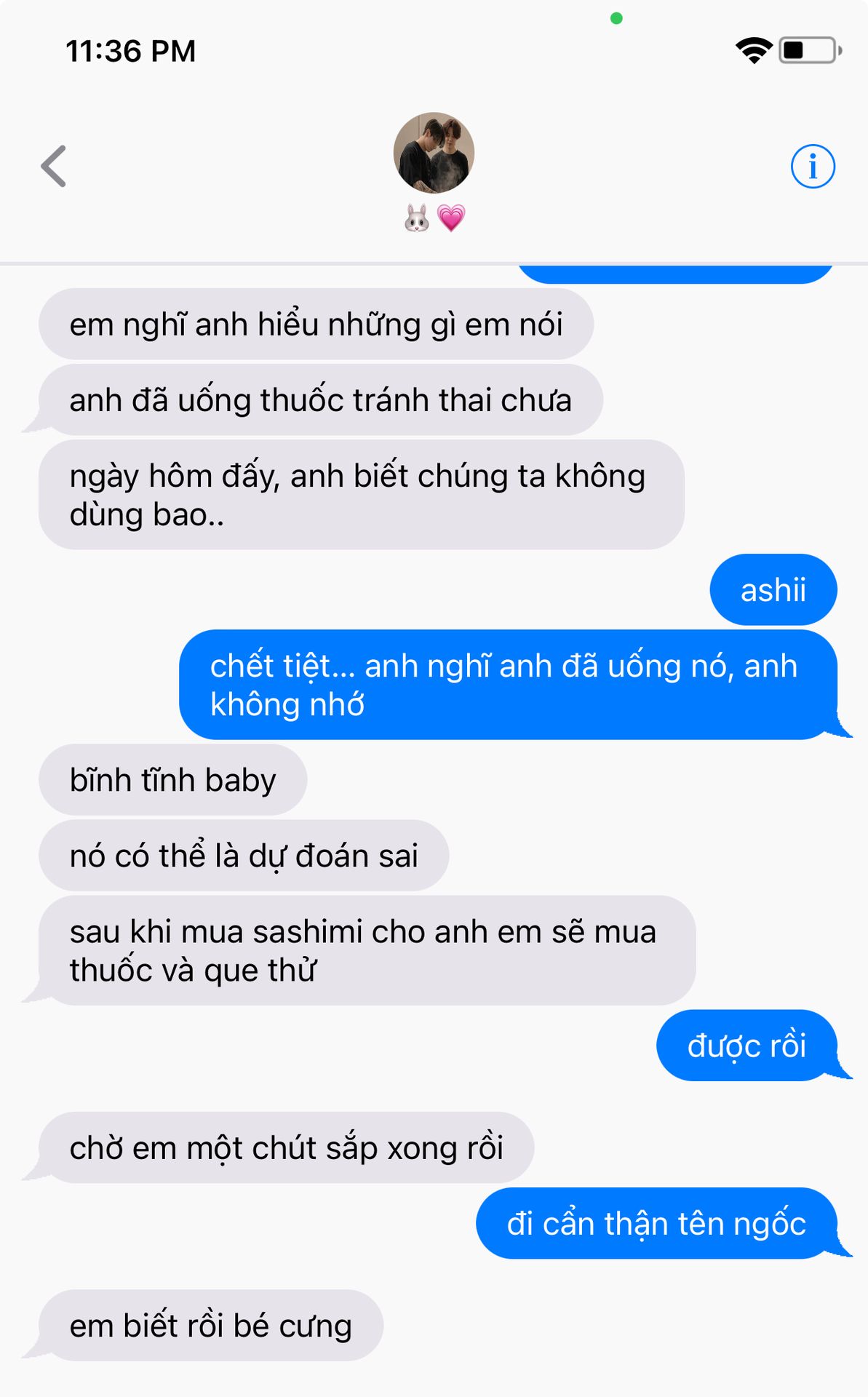The width and height of the screenshot is (868, 1397).
Task: Tap the contact profile photo
Action: coord(434,153)
